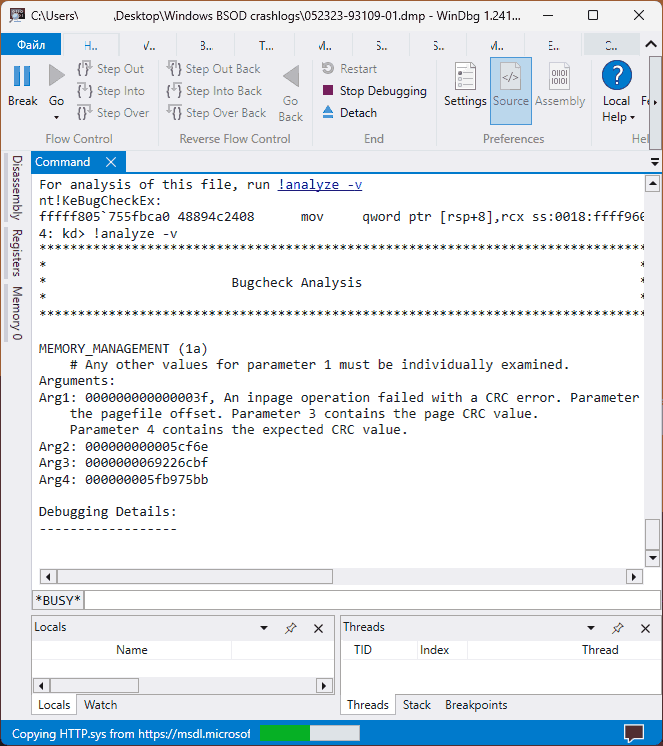Click the Go Back arrow icon
Viewport: 663px width, 746px height.
(291, 76)
